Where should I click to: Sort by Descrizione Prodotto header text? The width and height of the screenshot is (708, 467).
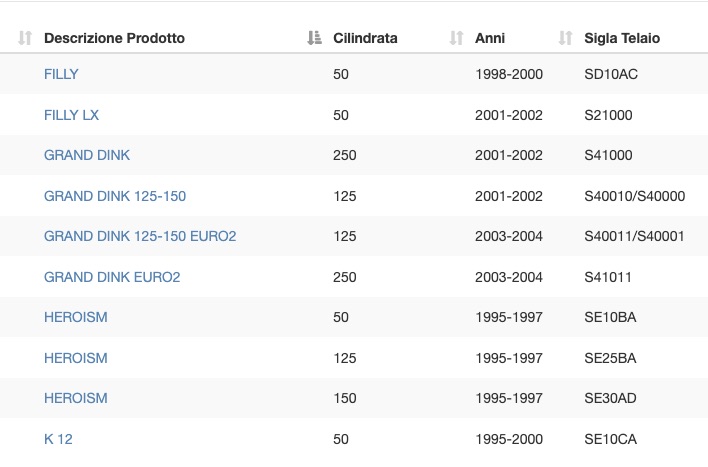pos(114,38)
